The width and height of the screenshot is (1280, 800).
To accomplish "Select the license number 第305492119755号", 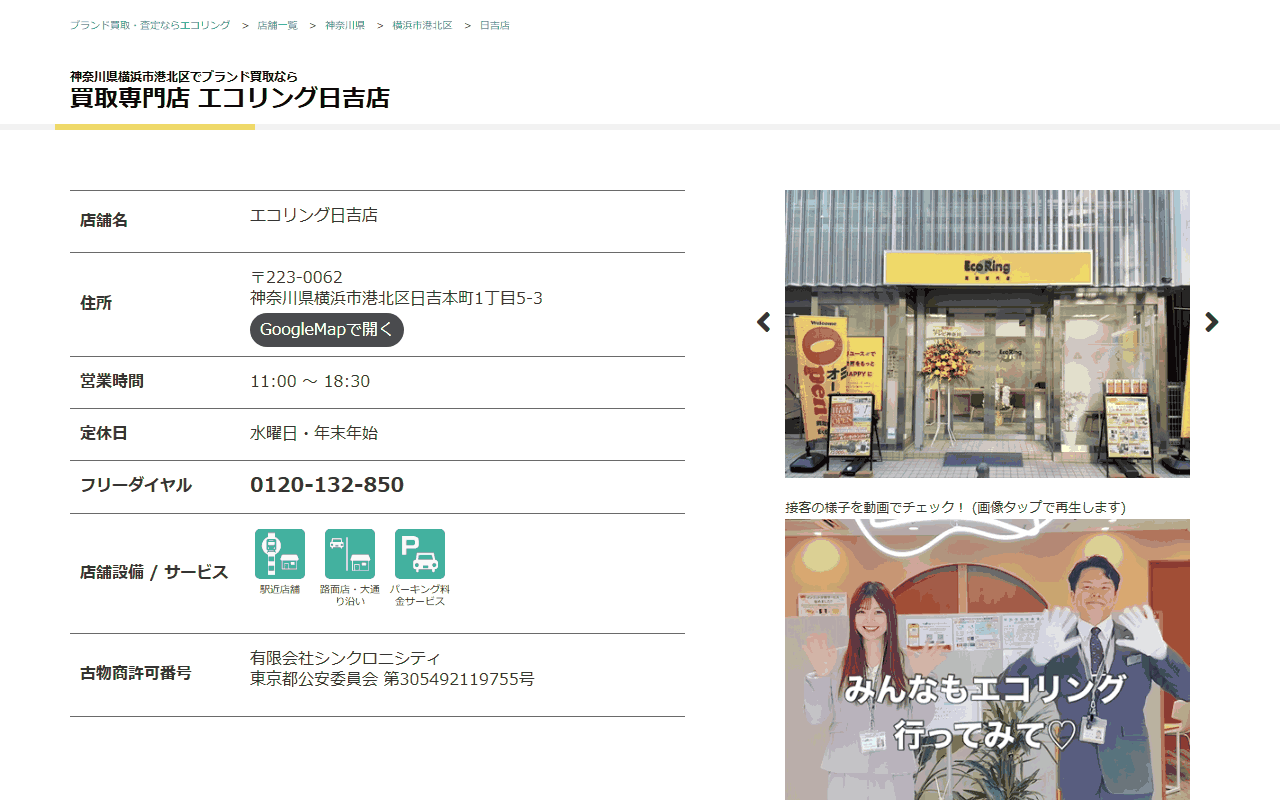I will point(459,679).
